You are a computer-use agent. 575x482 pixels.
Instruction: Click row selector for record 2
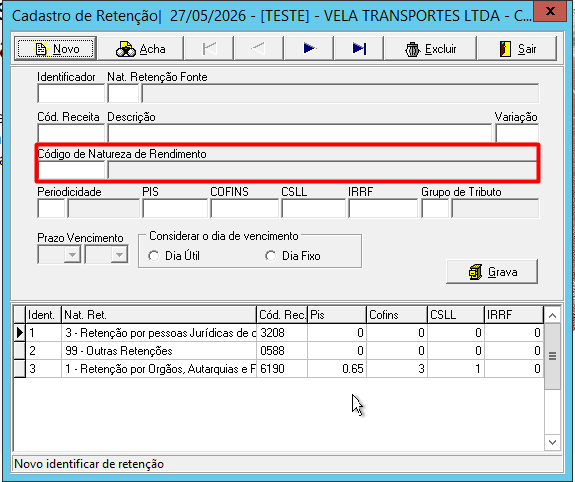[19, 351]
